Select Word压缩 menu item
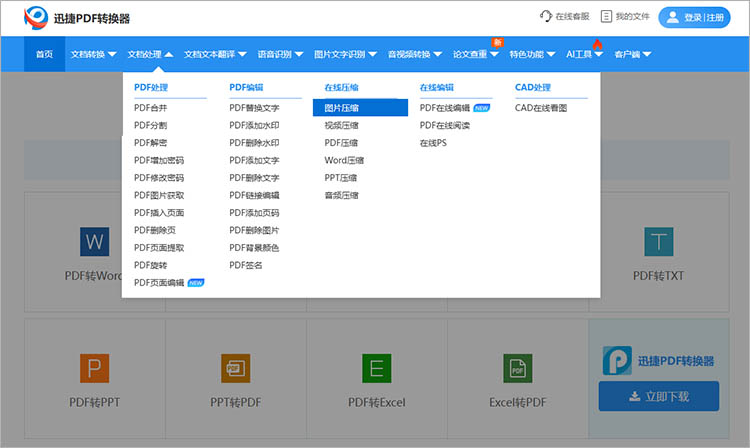This screenshot has height=448, width=750. tap(344, 160)
